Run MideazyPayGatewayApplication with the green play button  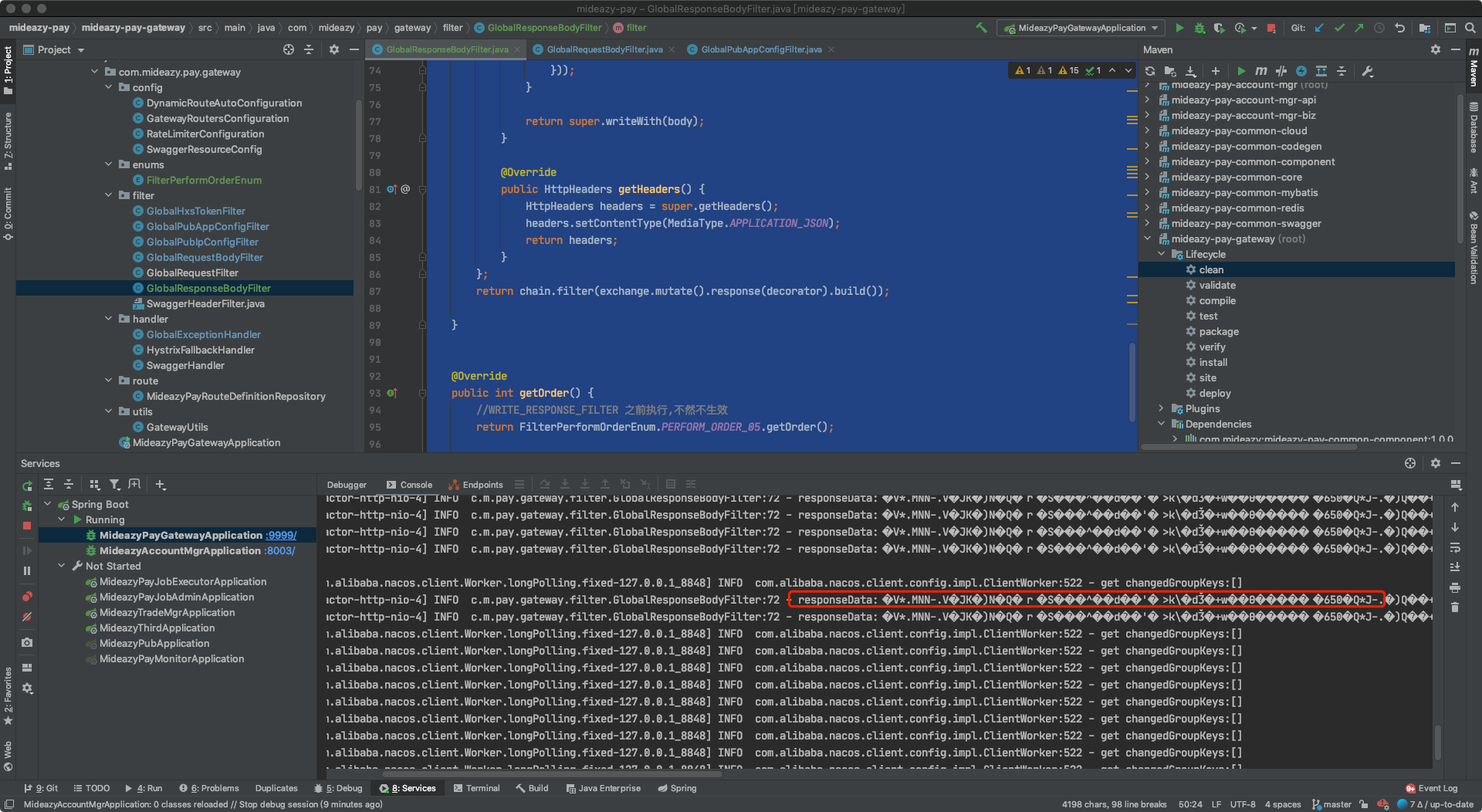pyautogui.click(x=1179, y=28)
